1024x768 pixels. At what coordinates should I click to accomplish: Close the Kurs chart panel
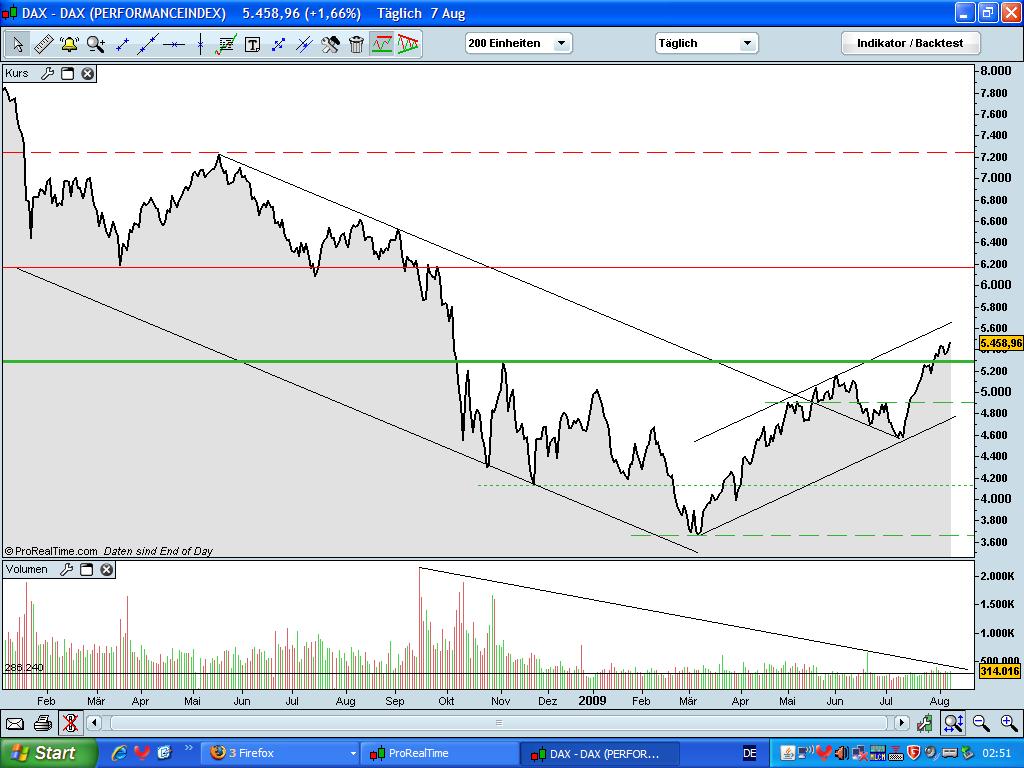click(88, 73)
